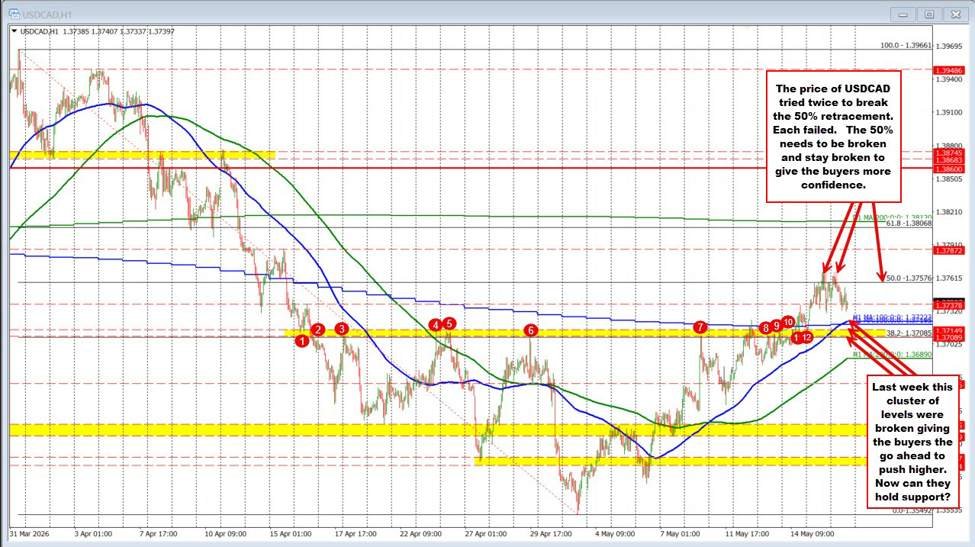Viewport: 975px width, 547px height.
Task: Click the H1 MA 100 indicator label
Action: pyautogui.click(x=892, y=318)
